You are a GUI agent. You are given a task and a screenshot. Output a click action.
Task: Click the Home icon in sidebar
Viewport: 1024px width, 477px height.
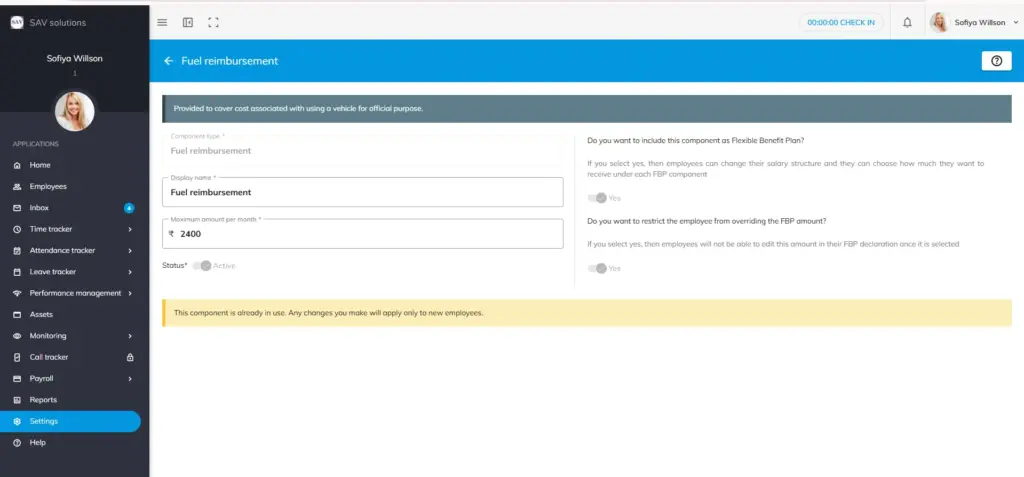pos(17,165)
